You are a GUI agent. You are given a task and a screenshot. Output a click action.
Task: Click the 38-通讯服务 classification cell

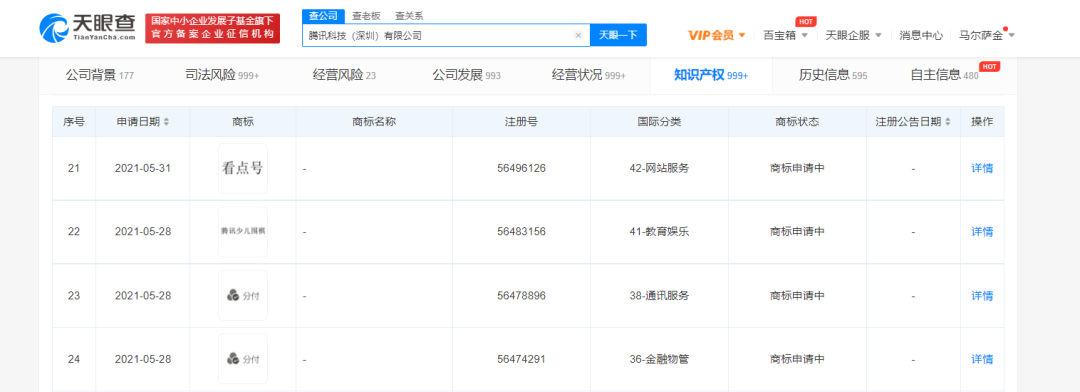(658, 296)
